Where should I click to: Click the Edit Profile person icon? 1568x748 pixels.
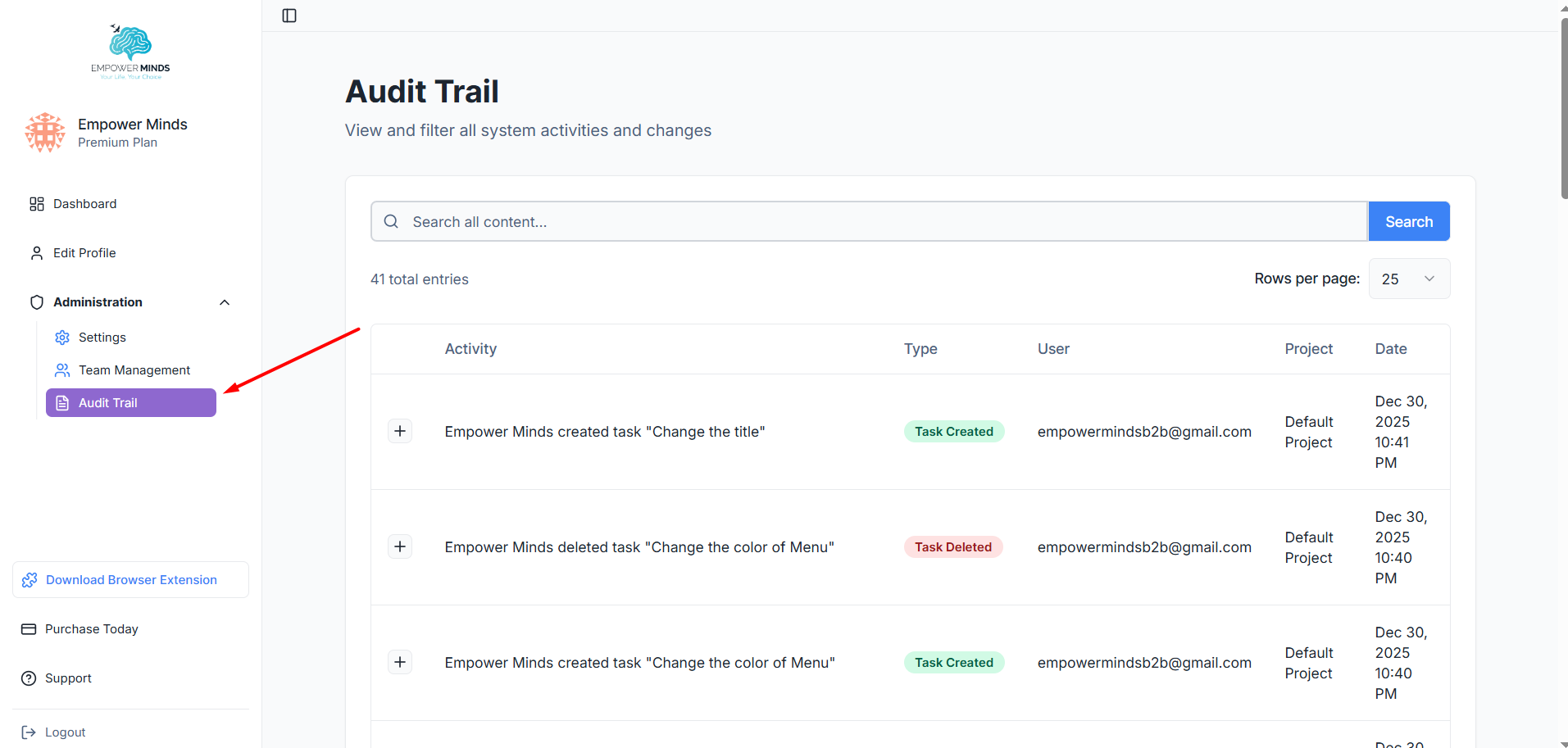pos(37,253)
